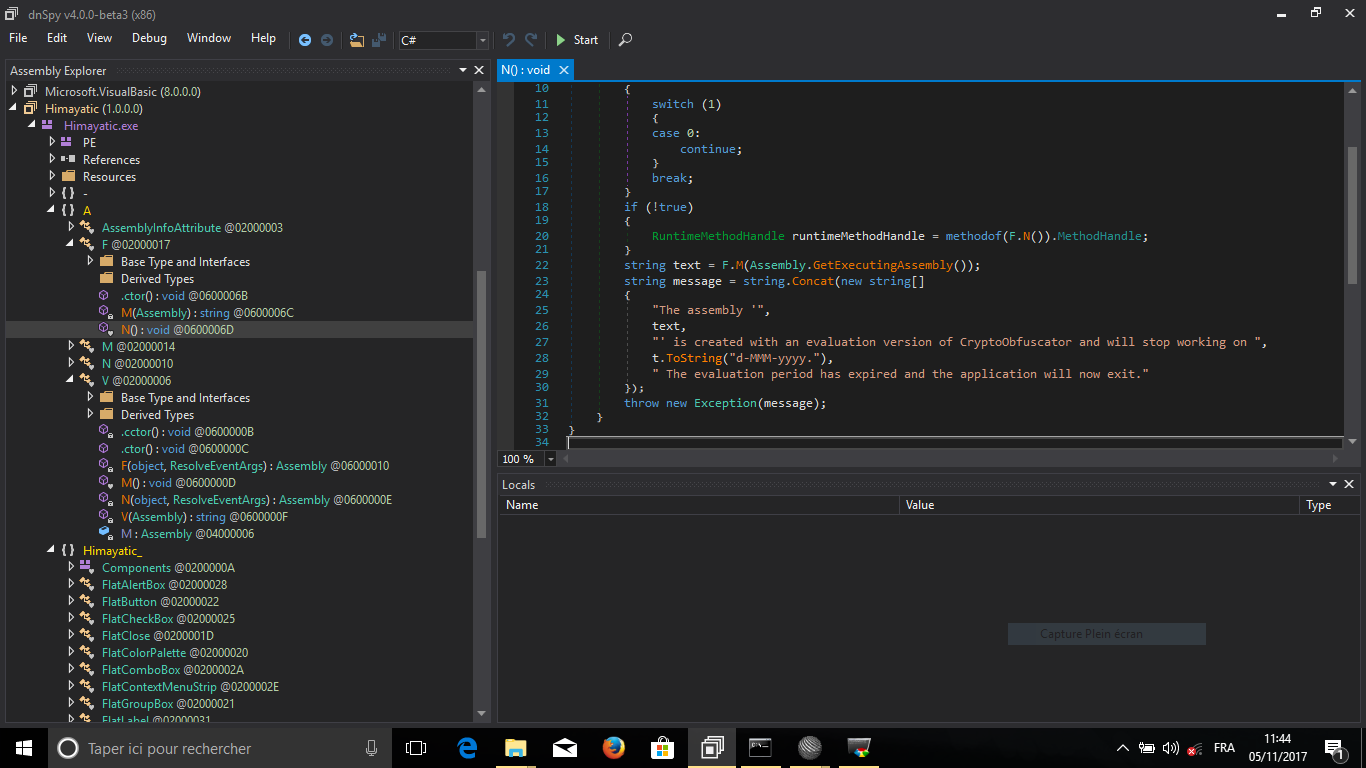The image size is (1366, 768).
Task: Open the Window menu
Action: pyautogui.click(x=209, y=38)
